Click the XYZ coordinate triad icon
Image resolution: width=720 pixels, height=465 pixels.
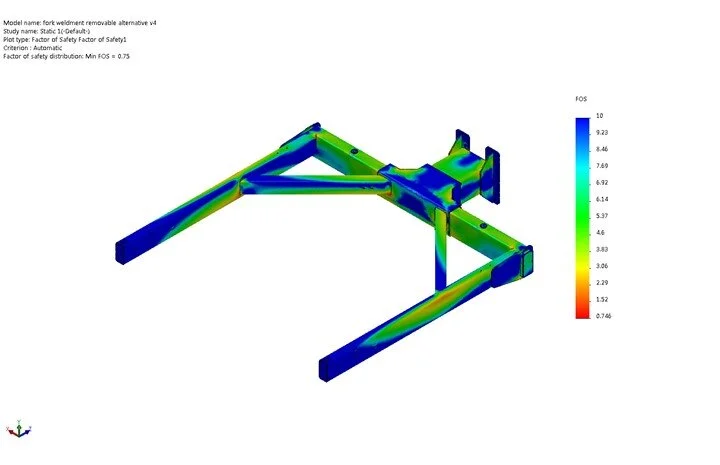point(19,429)
